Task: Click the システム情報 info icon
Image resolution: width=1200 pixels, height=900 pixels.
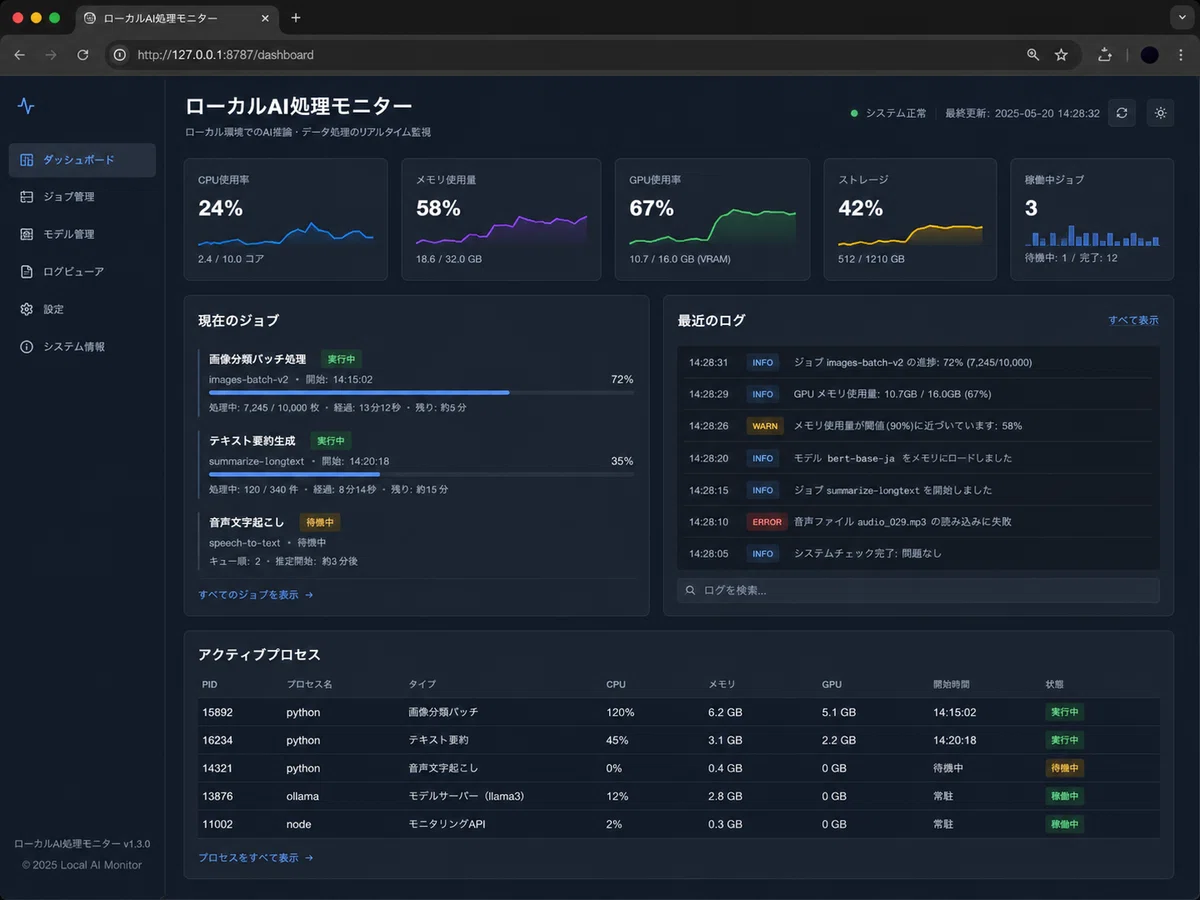Action: (x=27, y=346)
